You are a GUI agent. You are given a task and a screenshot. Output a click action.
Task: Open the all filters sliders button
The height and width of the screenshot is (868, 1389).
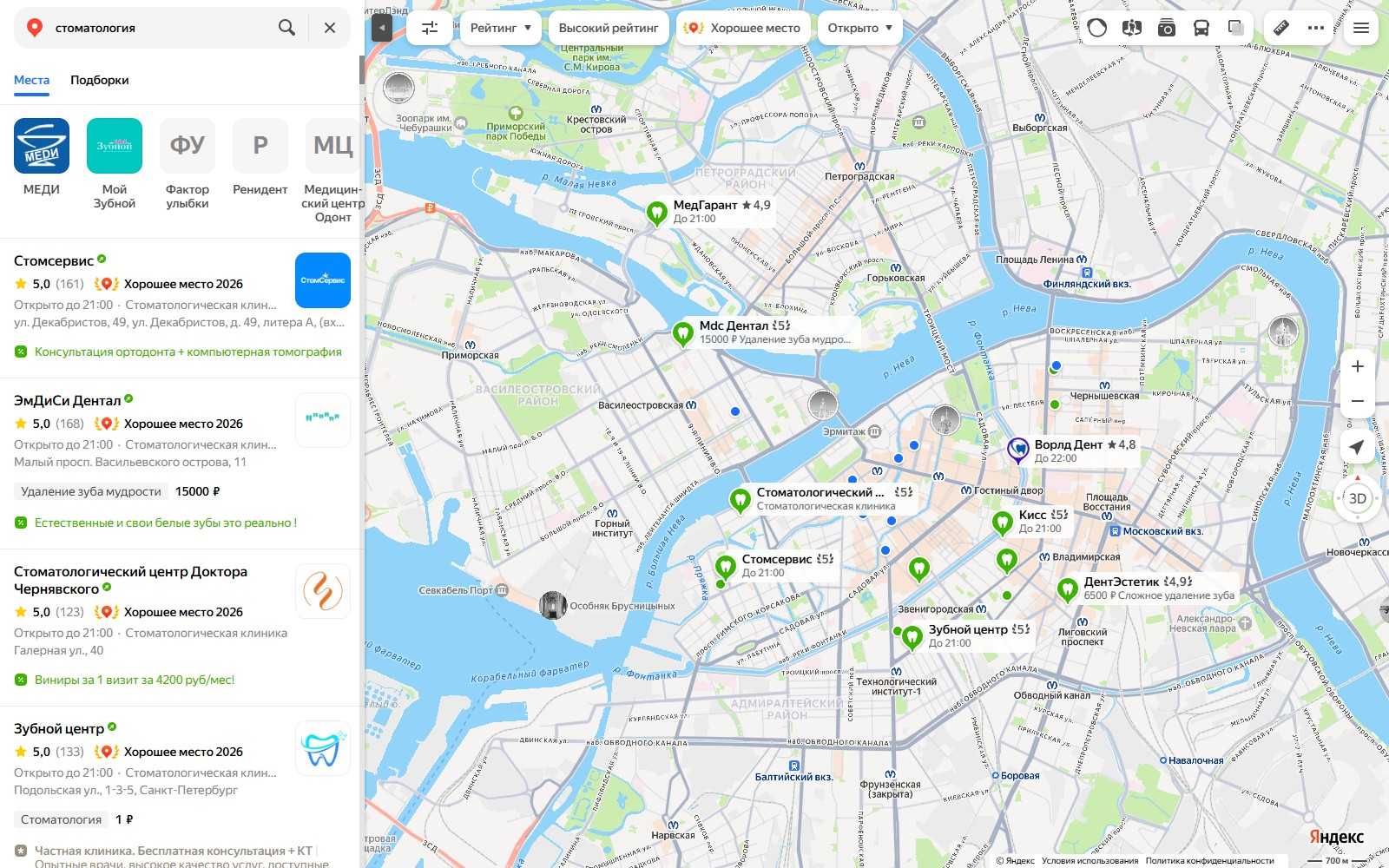[x=430, y=28]
